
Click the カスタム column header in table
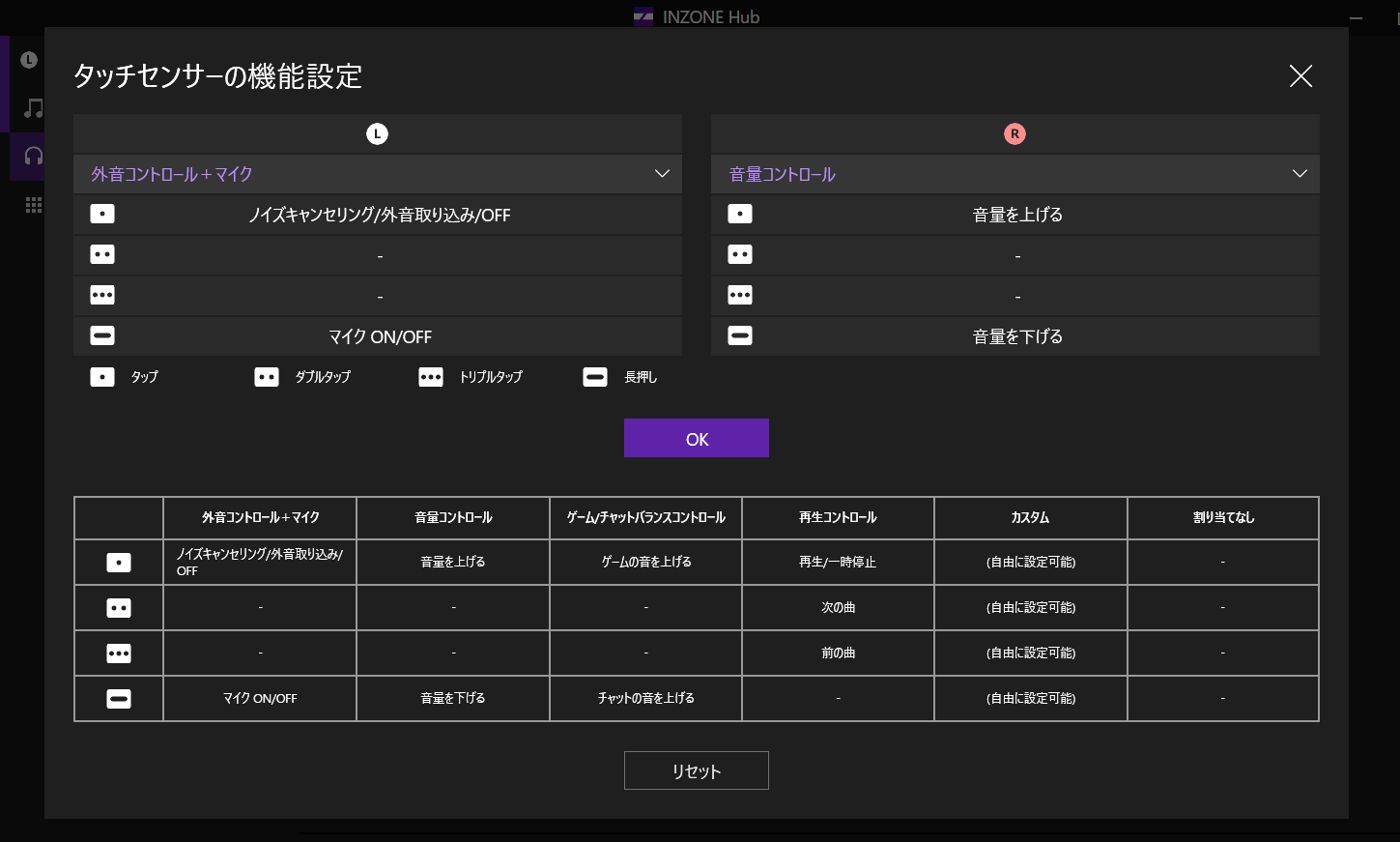point(1030,518)
